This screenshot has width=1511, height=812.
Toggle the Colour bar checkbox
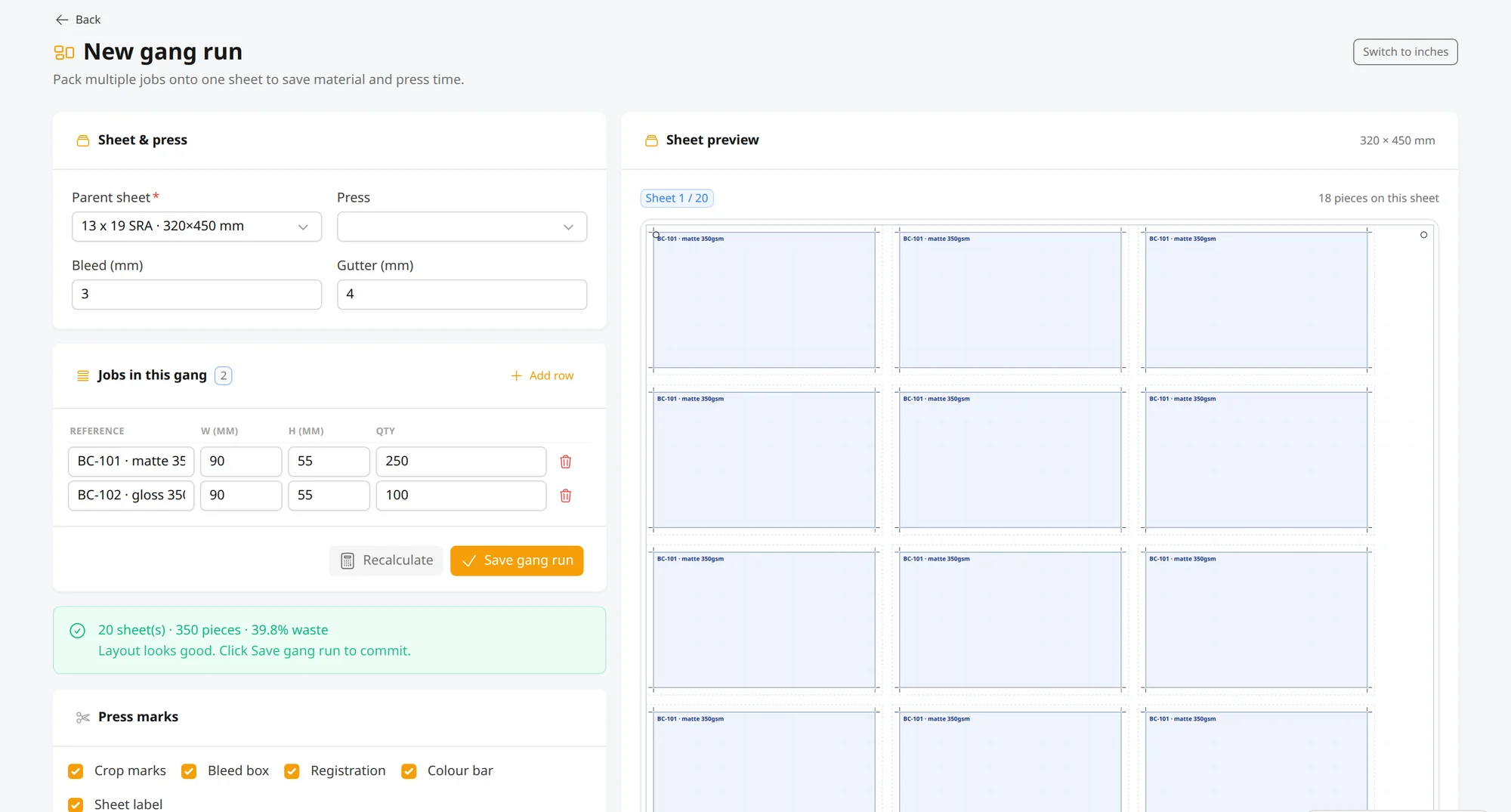click(x=409, y=771)
